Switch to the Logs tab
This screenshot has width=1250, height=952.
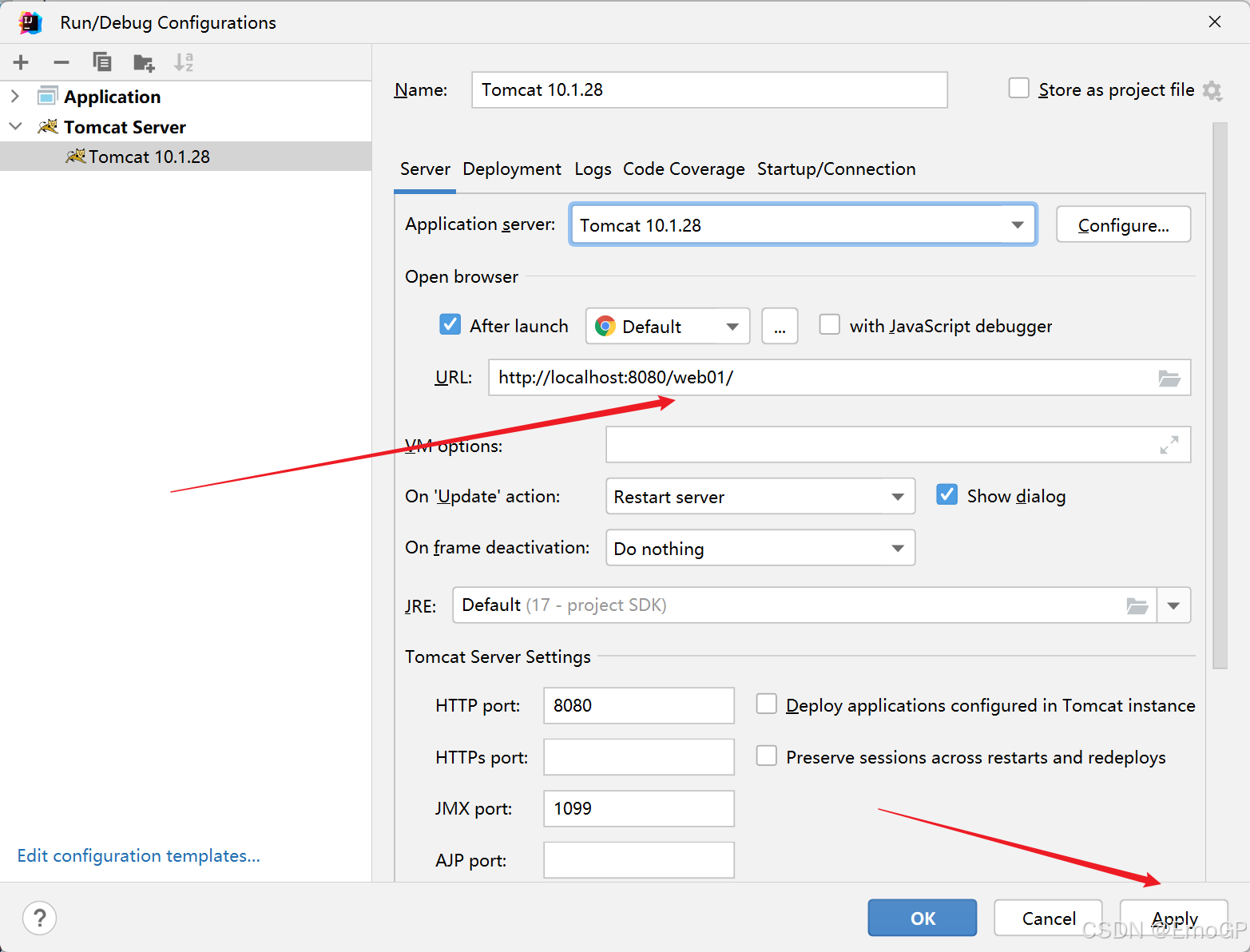click(x=593, y=169)
